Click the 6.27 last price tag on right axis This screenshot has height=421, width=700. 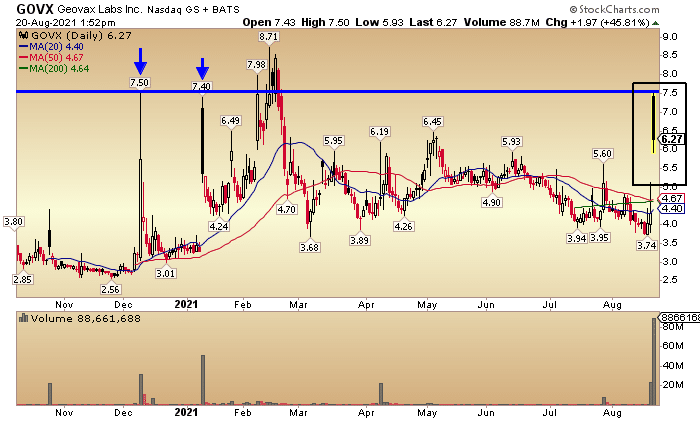[672, 139]
